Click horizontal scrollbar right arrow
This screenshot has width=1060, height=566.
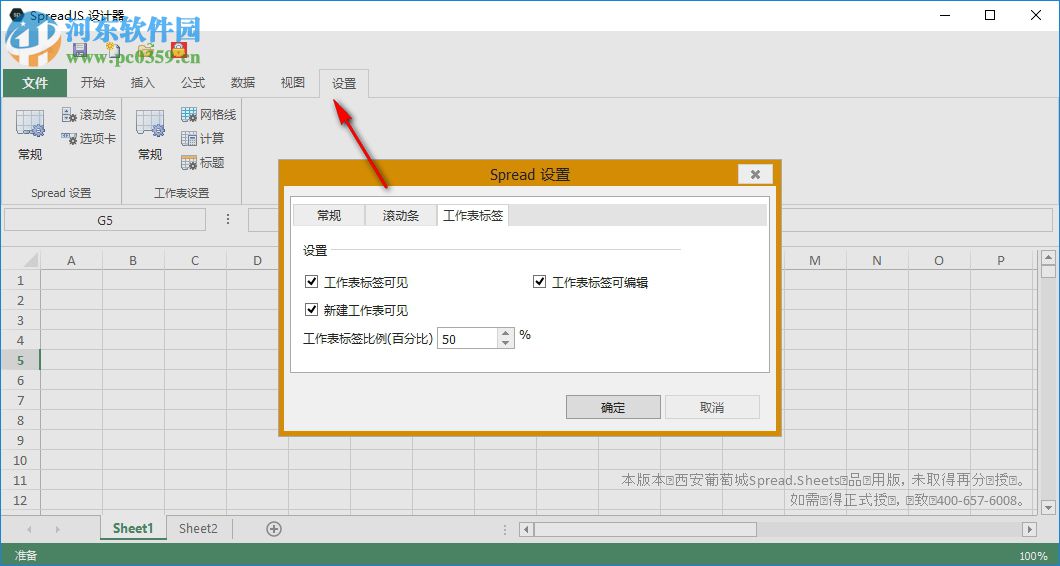1030,529
